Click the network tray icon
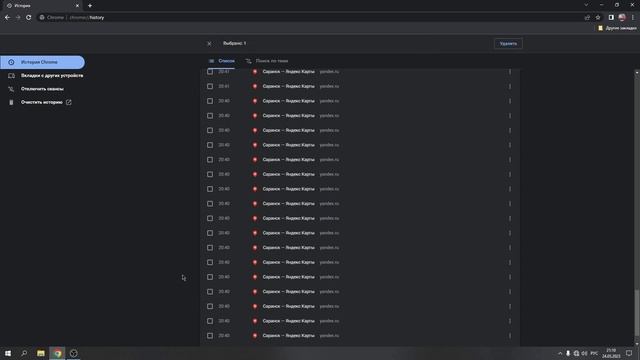Image resolution: width=640 pixels, height=360 pixels. point(576,353)
